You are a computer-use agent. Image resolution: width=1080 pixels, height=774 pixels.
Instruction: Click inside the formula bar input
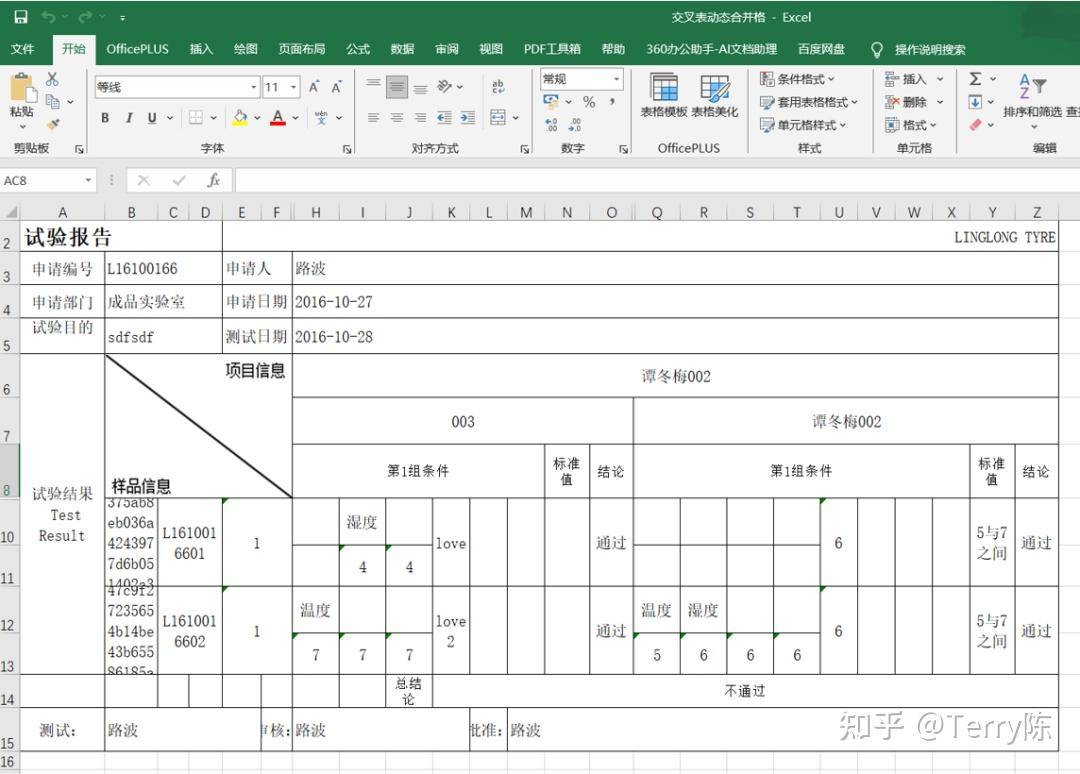(657, 180)
